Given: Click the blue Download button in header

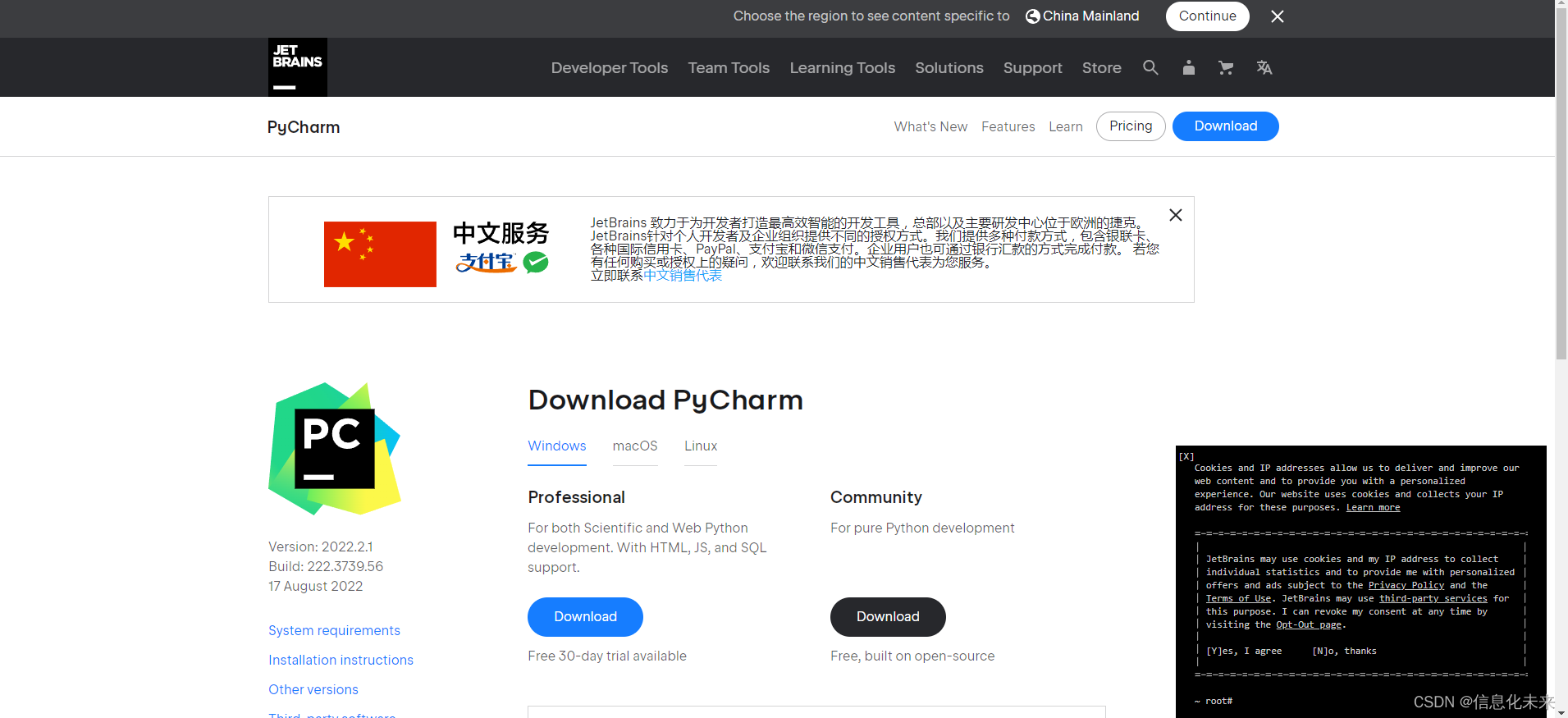Looking at the screenshot, I should click(1226, 126).
